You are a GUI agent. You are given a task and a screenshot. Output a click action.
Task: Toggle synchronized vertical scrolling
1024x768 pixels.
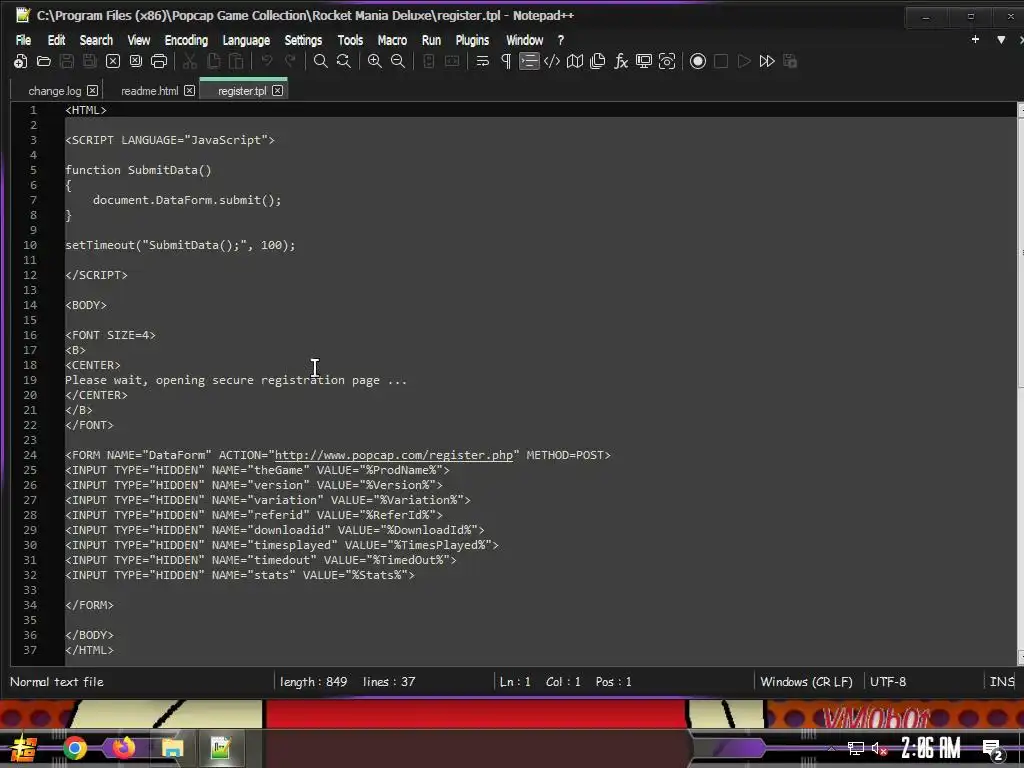(428, 61)
